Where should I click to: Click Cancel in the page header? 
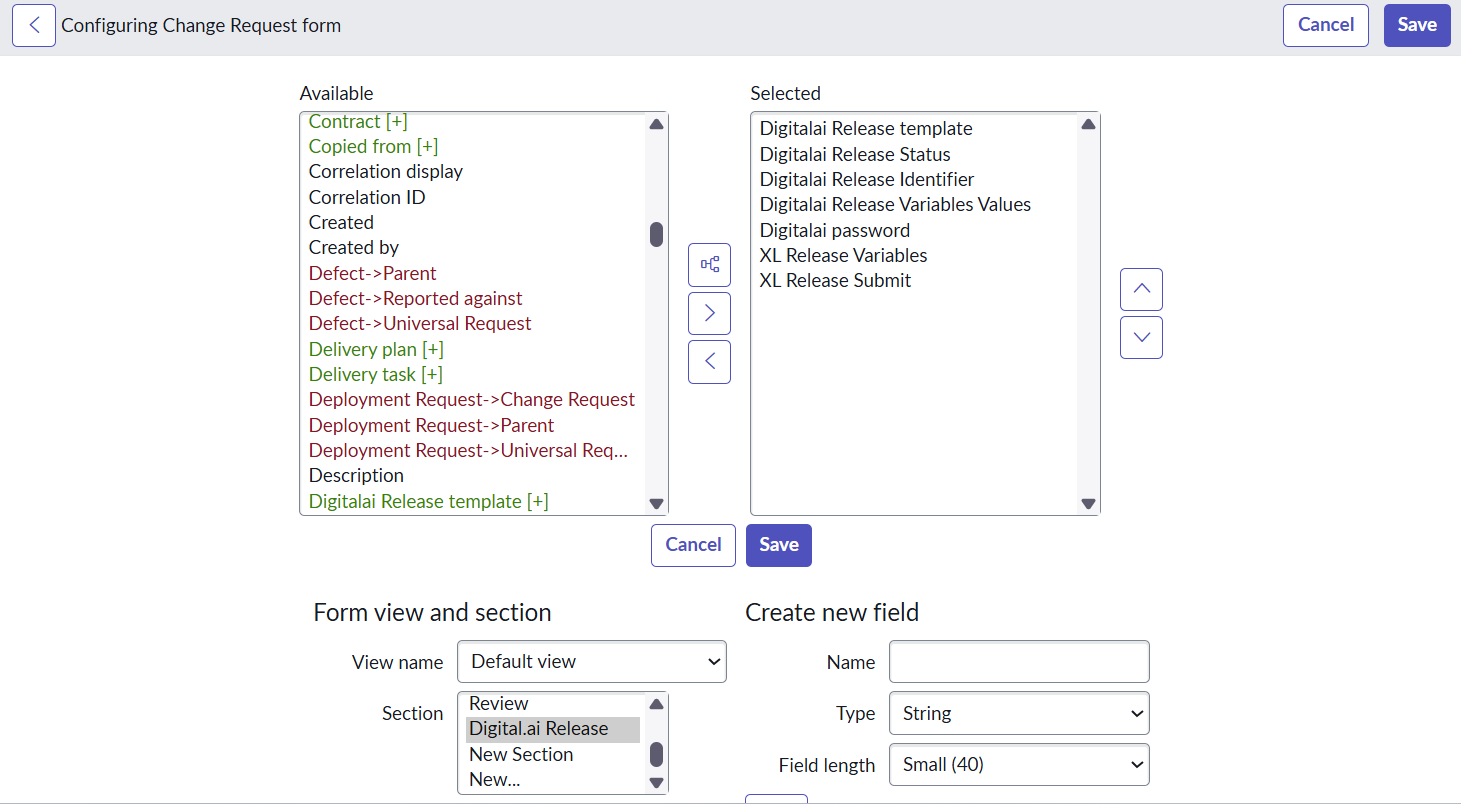(x=1326, y=25)
